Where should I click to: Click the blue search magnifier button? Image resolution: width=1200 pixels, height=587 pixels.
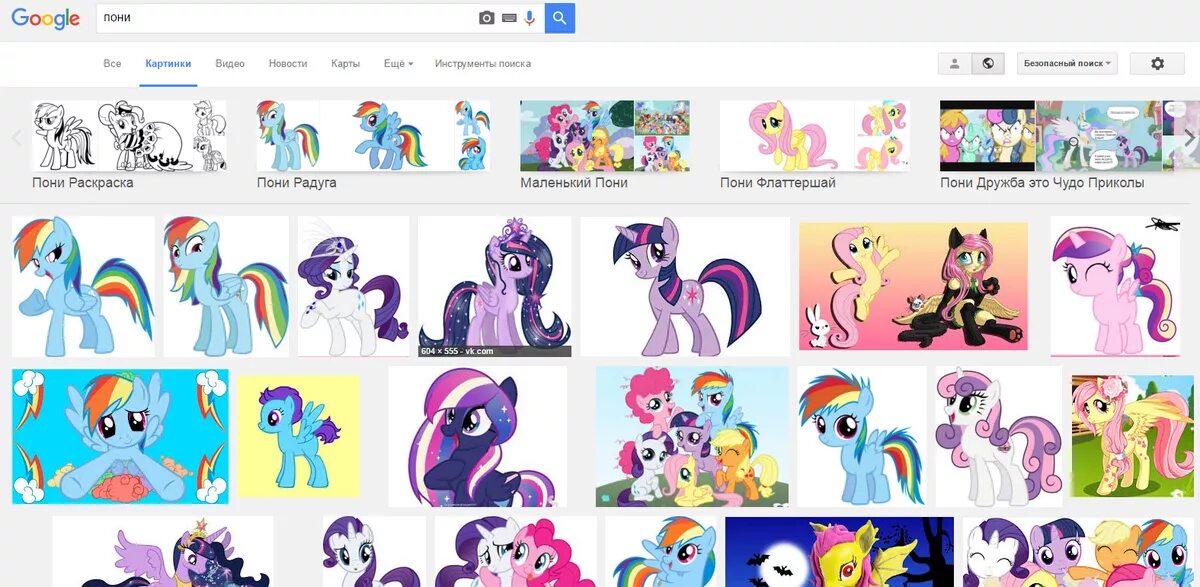tap(560, 18)
